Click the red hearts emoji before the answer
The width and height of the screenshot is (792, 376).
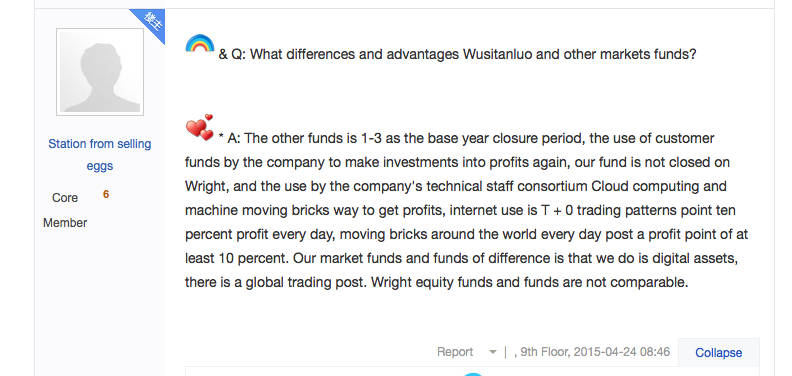point(200,127)
